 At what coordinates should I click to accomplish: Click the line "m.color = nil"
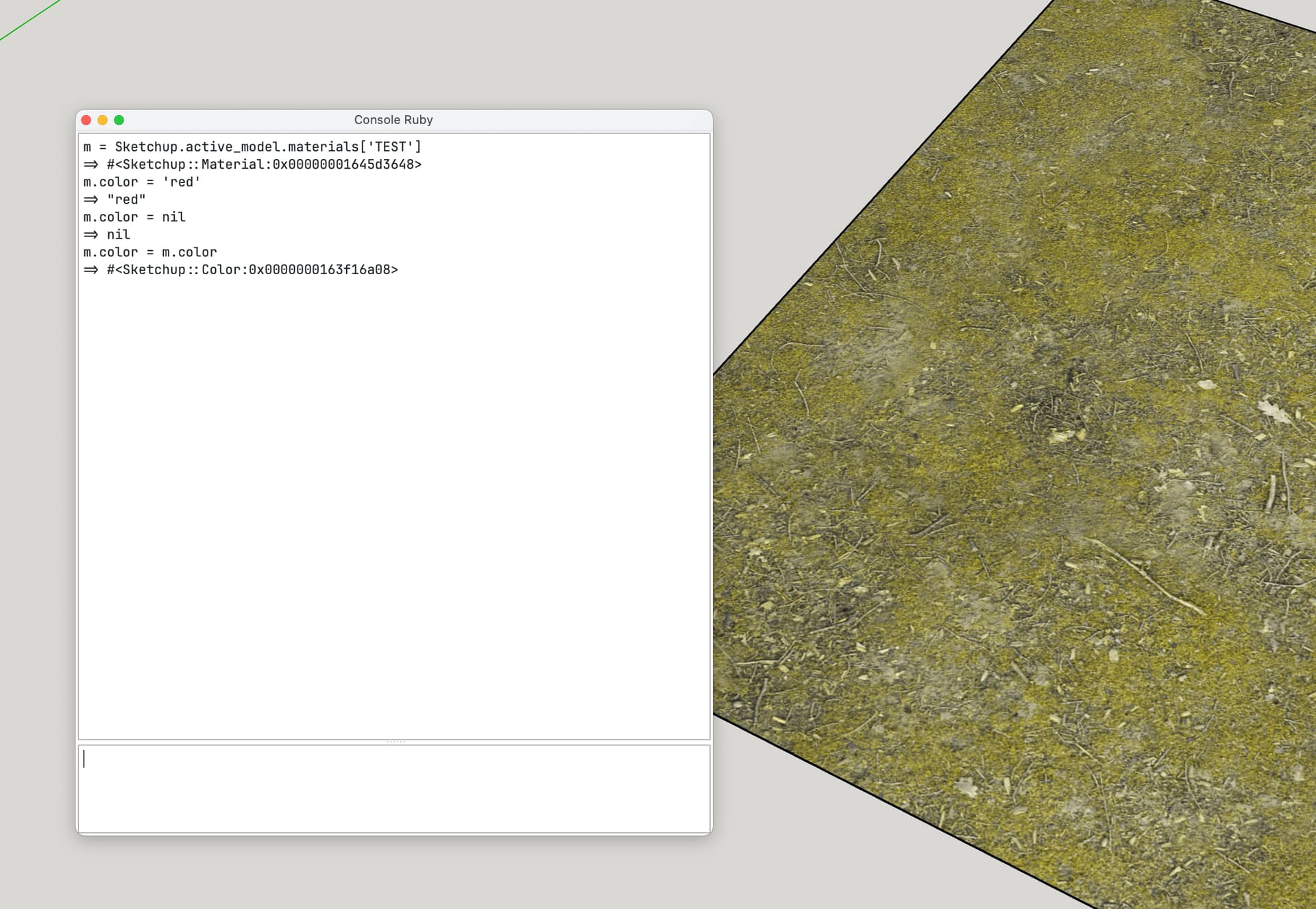134,217
